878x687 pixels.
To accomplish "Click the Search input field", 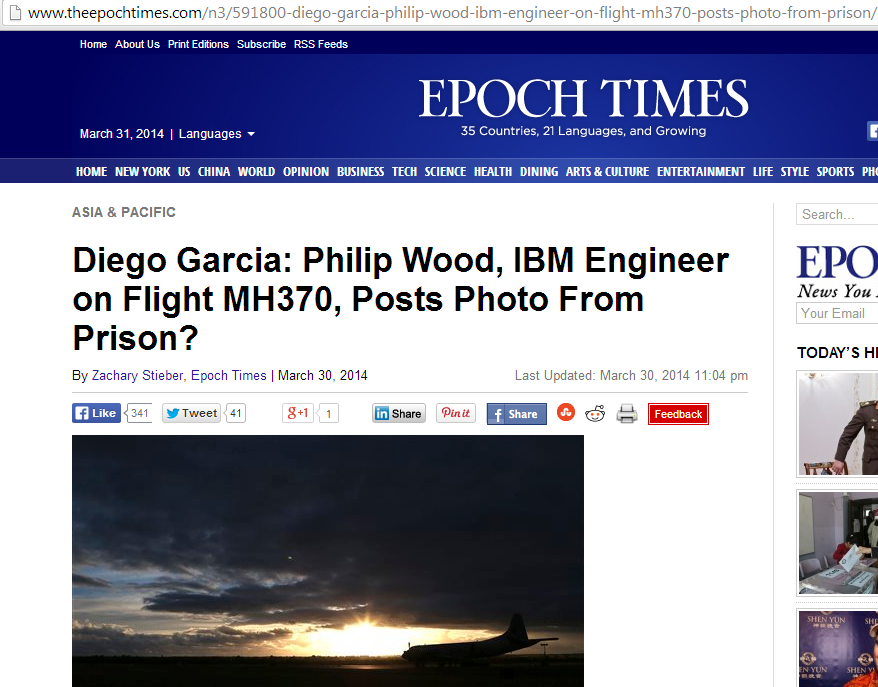I will pos(837,214).
